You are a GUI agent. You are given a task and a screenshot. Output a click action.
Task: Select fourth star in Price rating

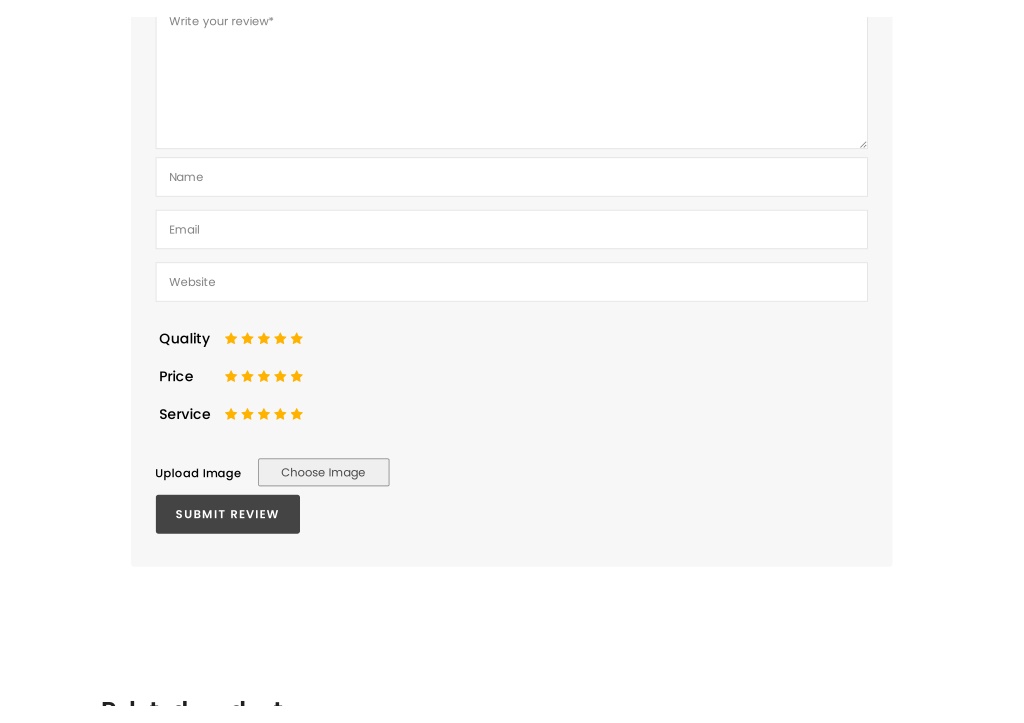coord(280,376)
